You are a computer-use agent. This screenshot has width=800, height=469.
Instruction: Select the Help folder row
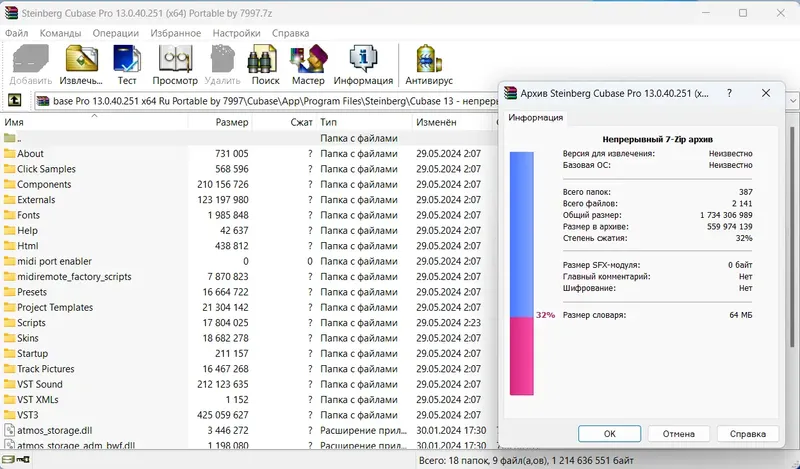pyautogui.click(x=248, y=230)
